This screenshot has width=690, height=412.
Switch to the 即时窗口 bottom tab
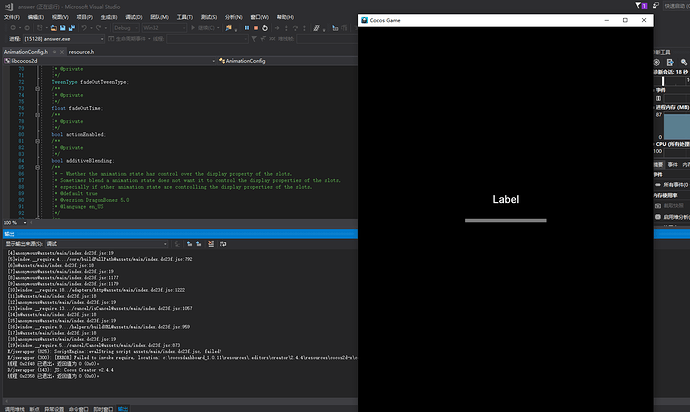(103, 409)
